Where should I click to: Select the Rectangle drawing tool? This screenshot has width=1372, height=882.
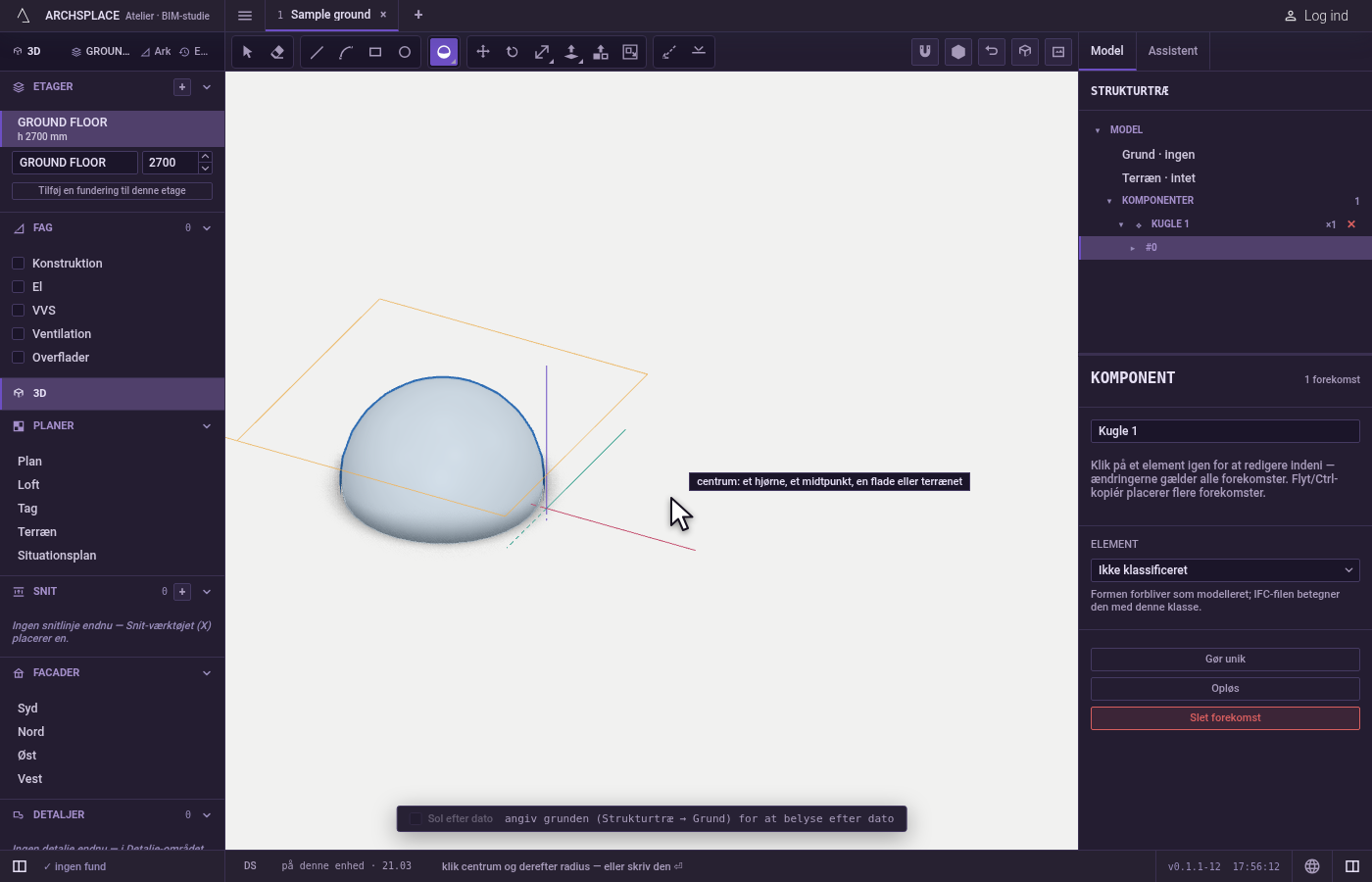(x=375, y=52)
